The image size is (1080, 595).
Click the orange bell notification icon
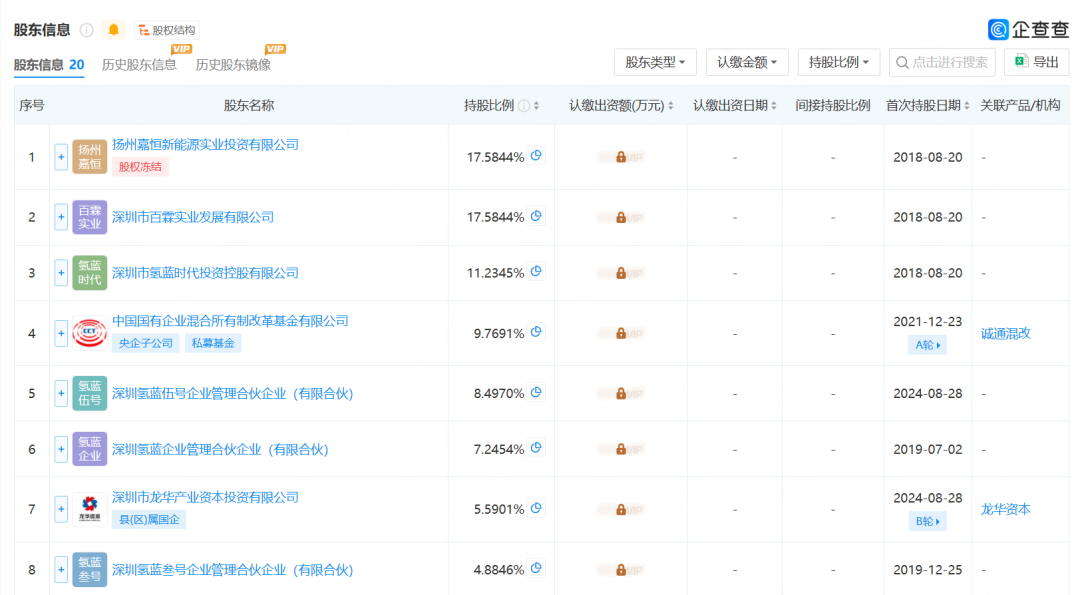(x=114, y=30)
